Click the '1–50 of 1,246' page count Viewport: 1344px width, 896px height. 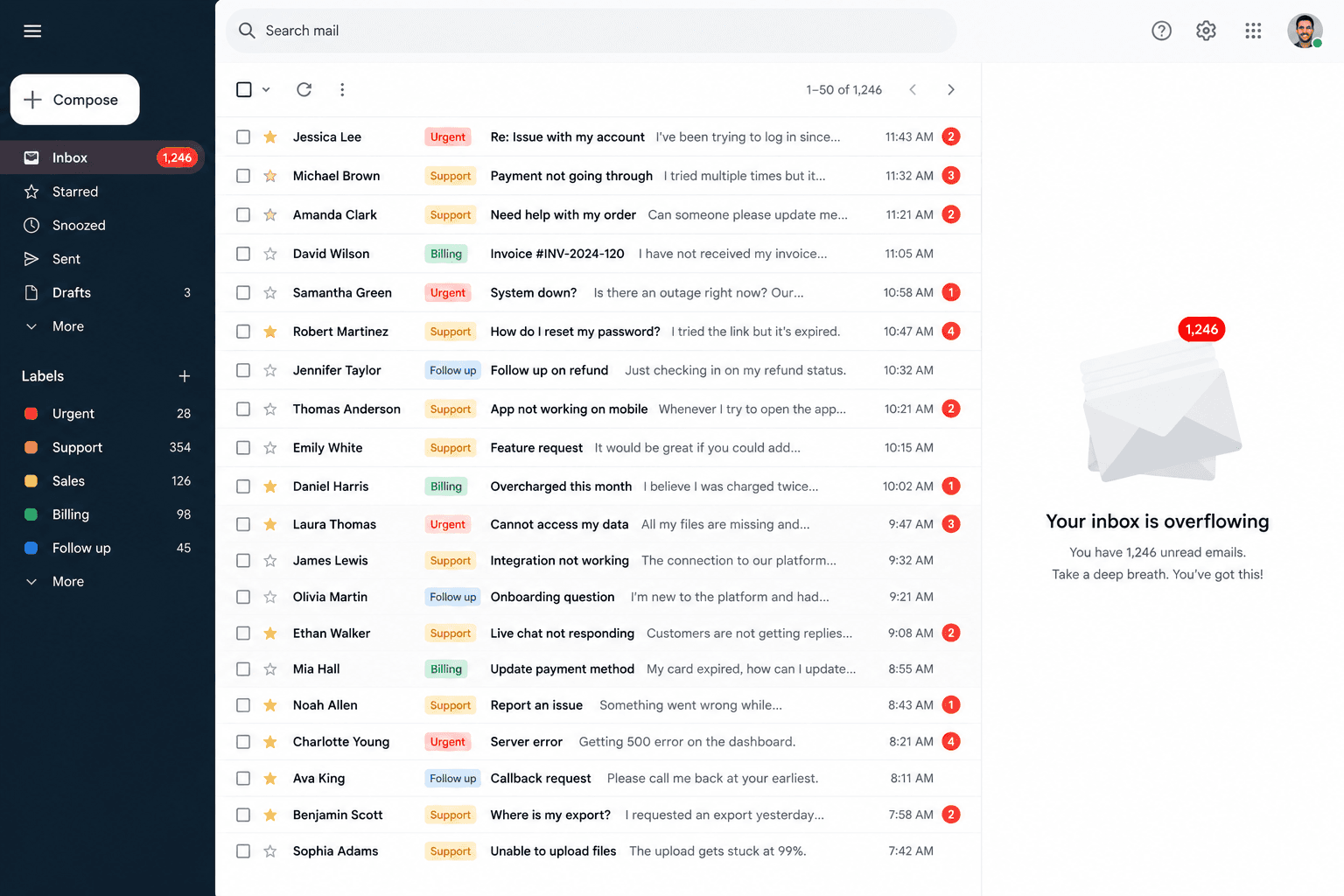[x=843, y=89]
